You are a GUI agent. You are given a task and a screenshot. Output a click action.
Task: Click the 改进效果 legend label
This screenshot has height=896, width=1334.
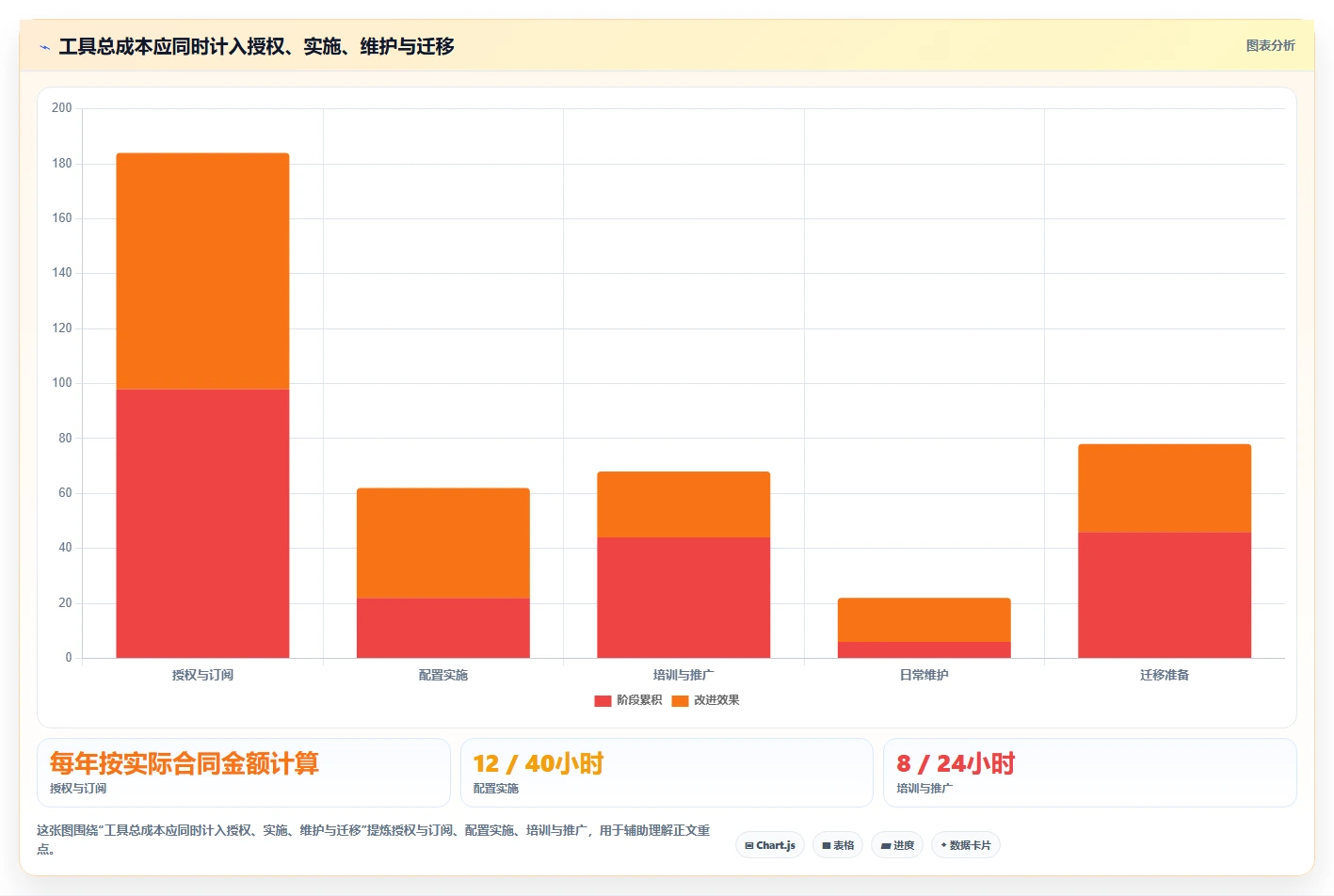pyautogui.click(x=716, y=700)
